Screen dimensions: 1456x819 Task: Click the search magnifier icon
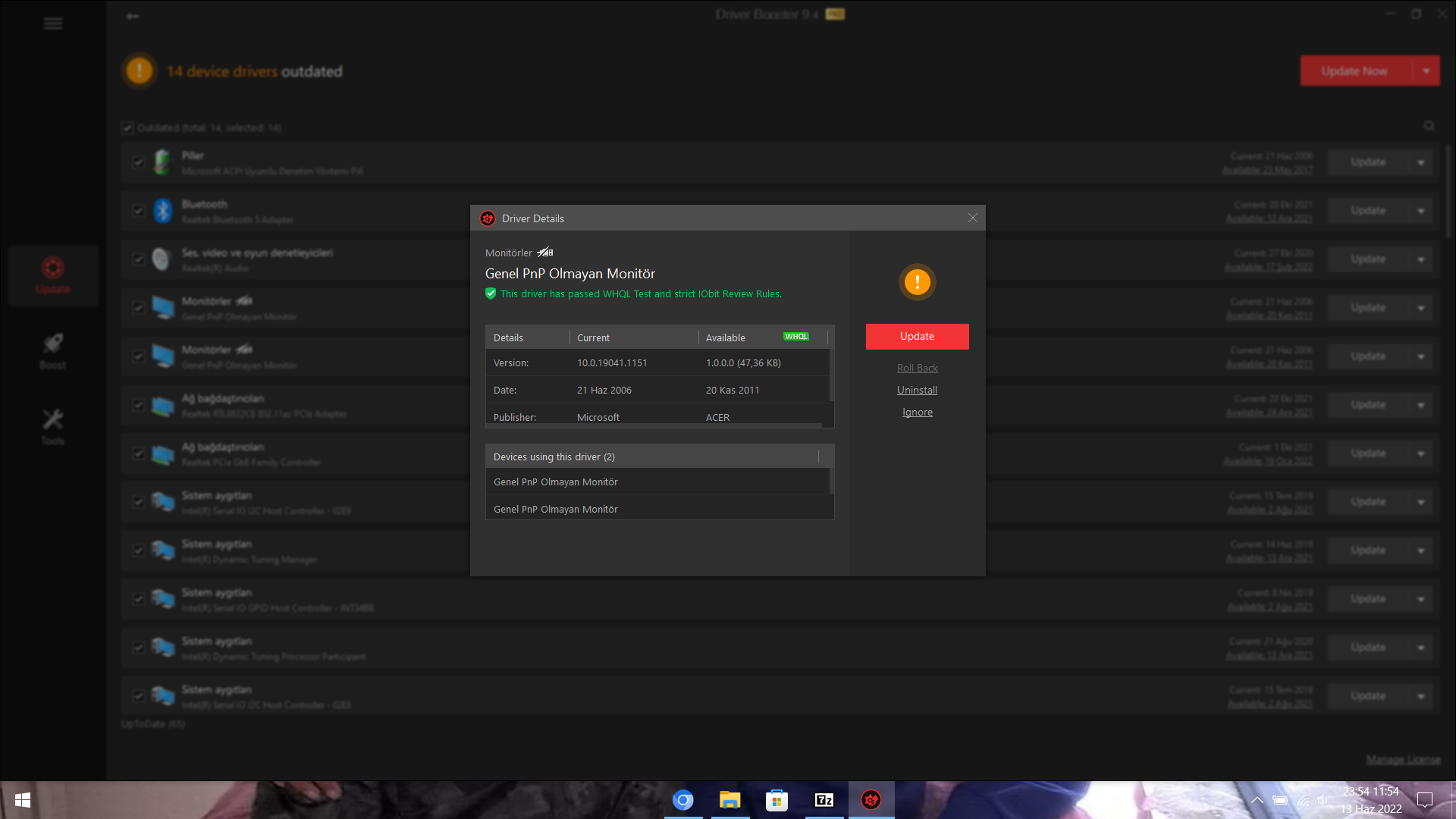(x=1429, y=126)
